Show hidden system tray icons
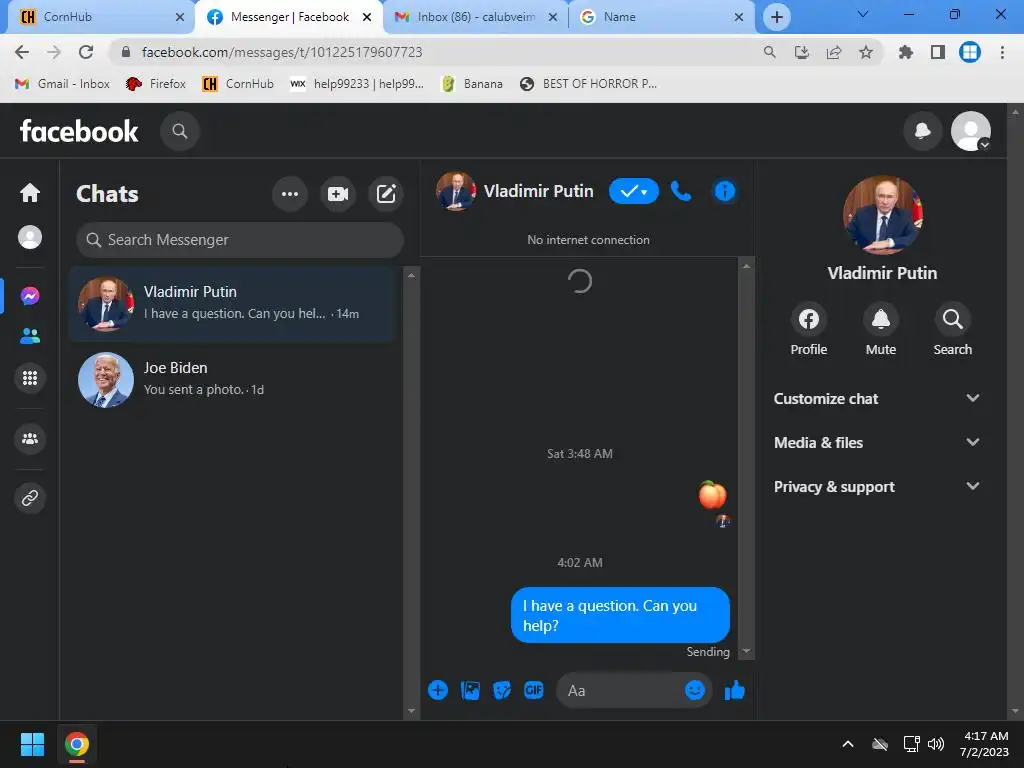This screenshot has height=768, width=1024. pos(848,744)
